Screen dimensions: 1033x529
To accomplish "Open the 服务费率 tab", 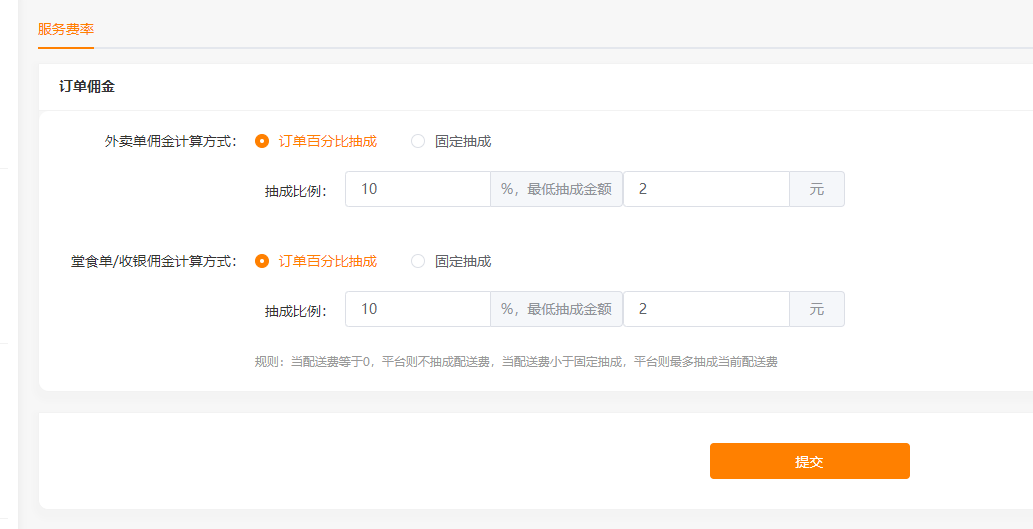I will (66, 30).
